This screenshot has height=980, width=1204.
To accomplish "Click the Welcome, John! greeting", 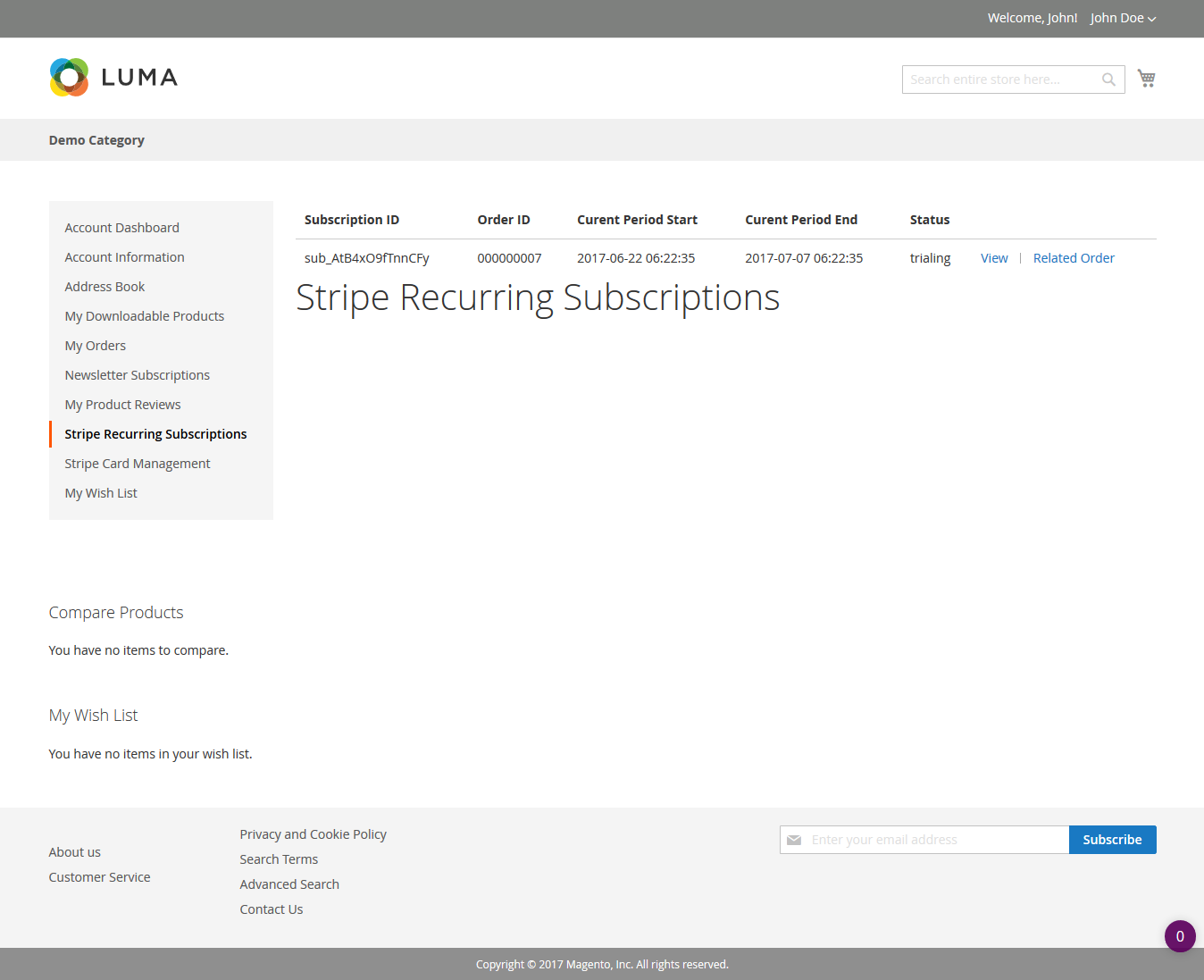I will 1033,18.
